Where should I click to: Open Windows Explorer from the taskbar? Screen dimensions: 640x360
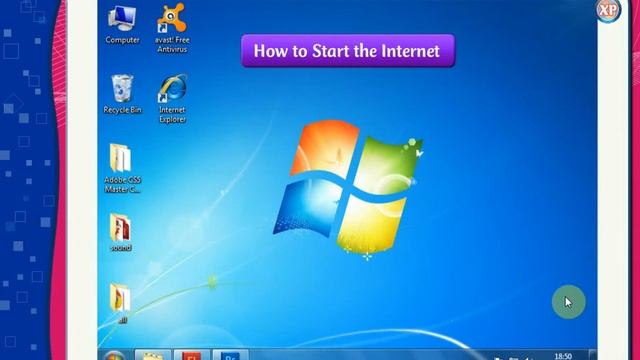pyautogui.click(x=153, y=355)
